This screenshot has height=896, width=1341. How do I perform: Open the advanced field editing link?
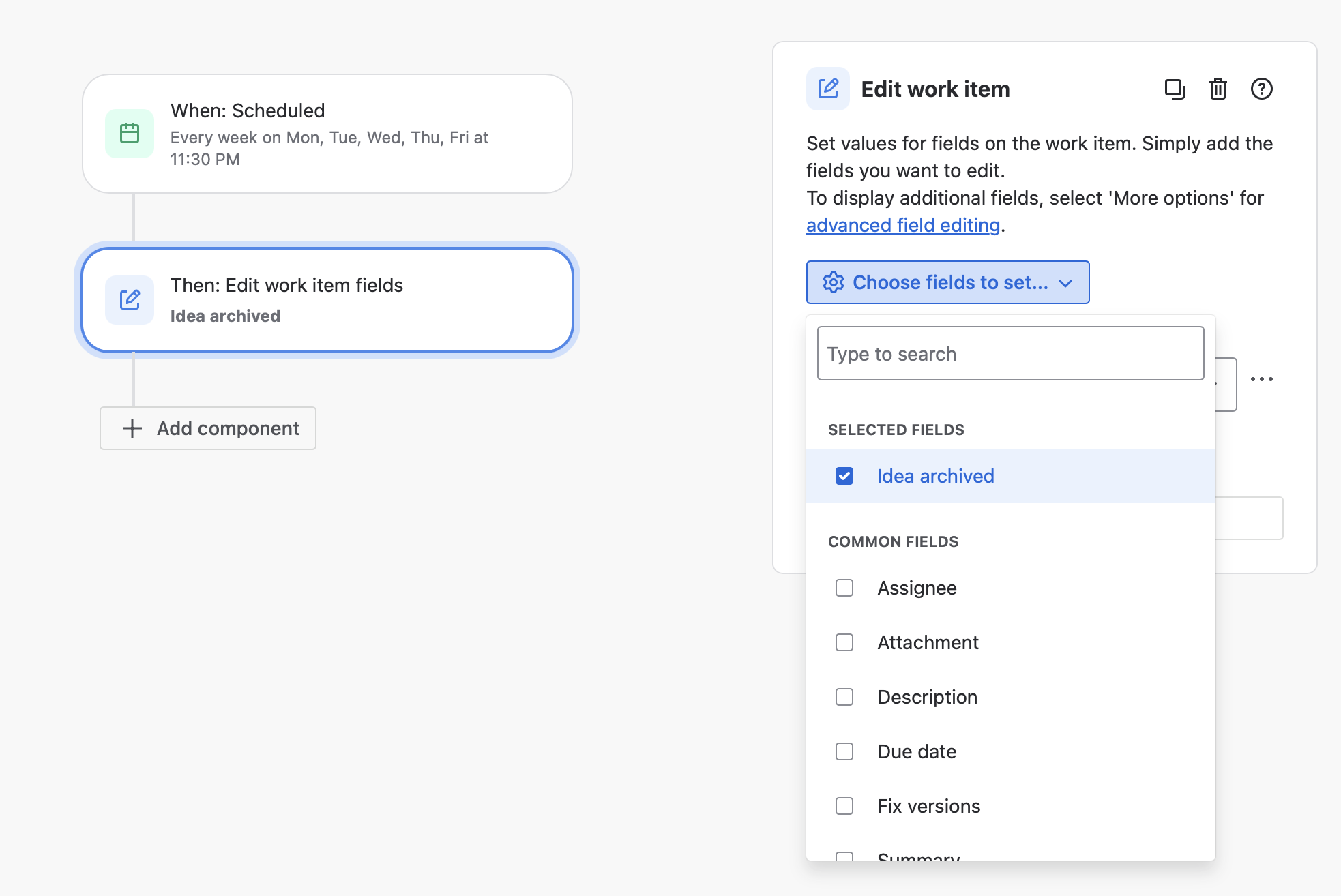[903, 225]
